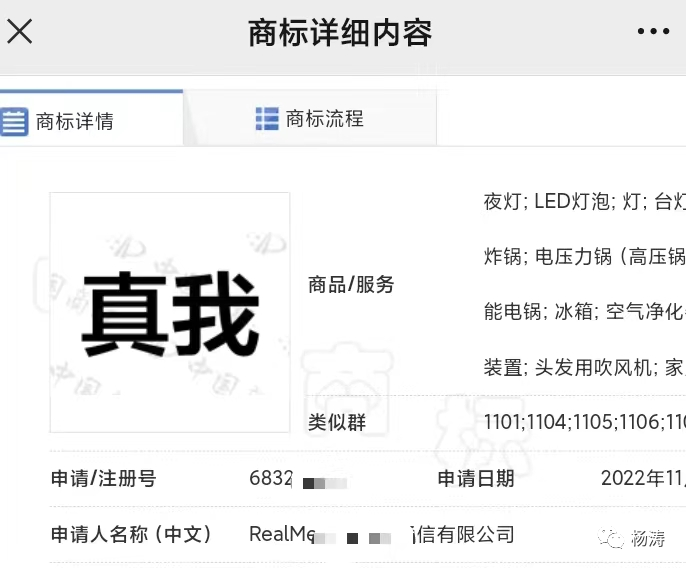This screenshot has height=568, width=686.
Task: Click the 商标流程 grid icon
Action: (267, 119)
